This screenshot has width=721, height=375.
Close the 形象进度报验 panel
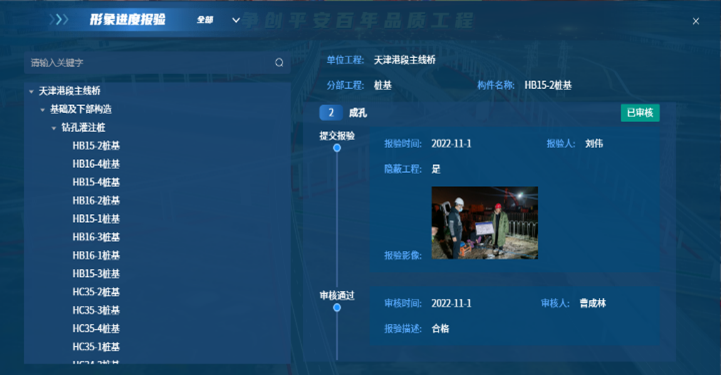[x=696, y=21]
